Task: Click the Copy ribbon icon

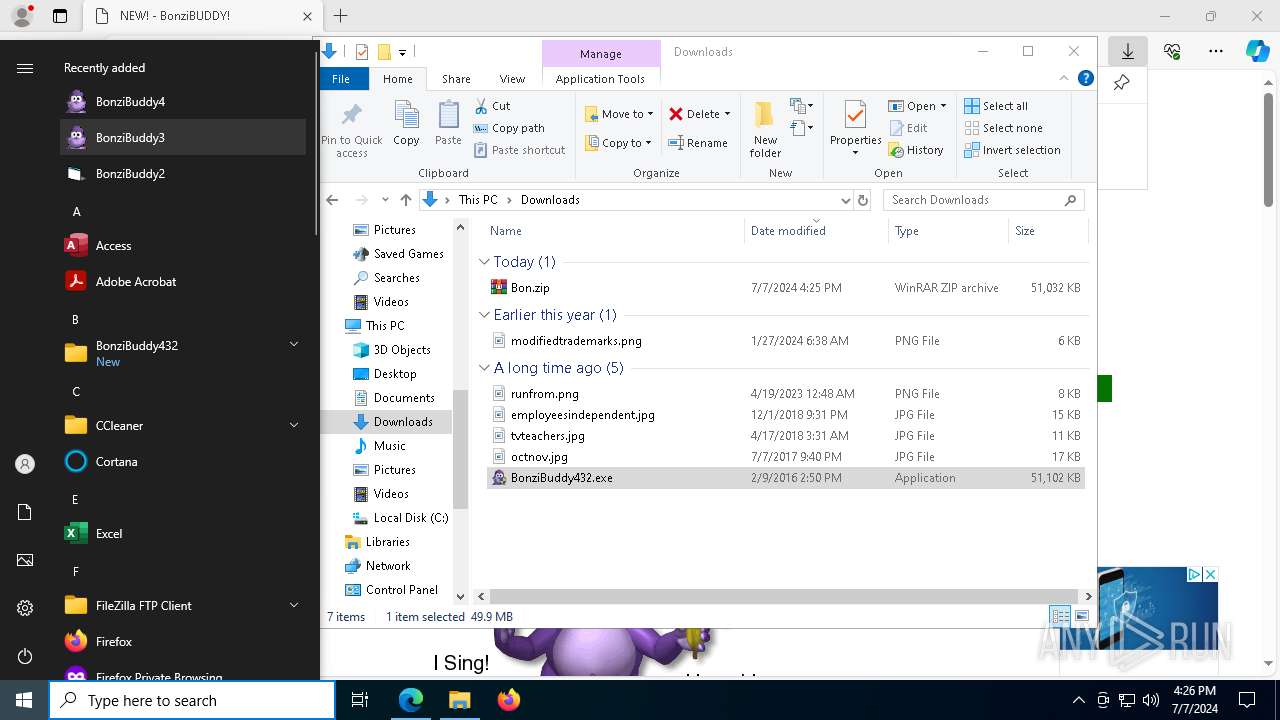Action: click(x=406, y=115)
